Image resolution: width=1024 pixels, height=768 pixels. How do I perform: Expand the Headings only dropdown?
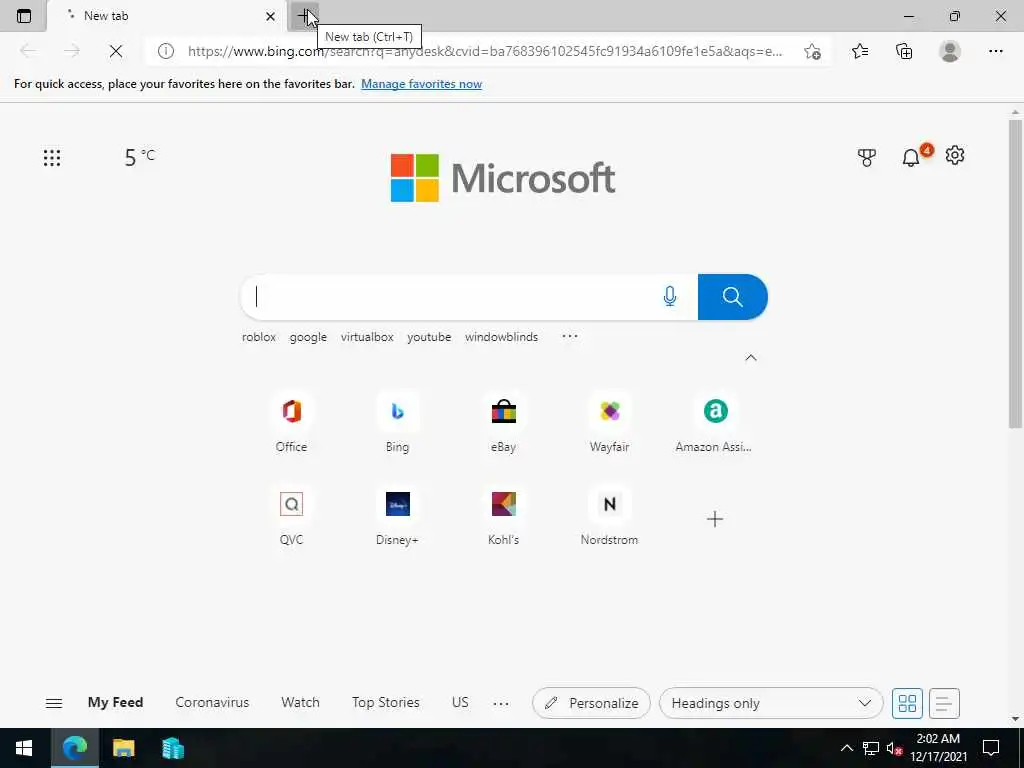[x=771, y=703]
